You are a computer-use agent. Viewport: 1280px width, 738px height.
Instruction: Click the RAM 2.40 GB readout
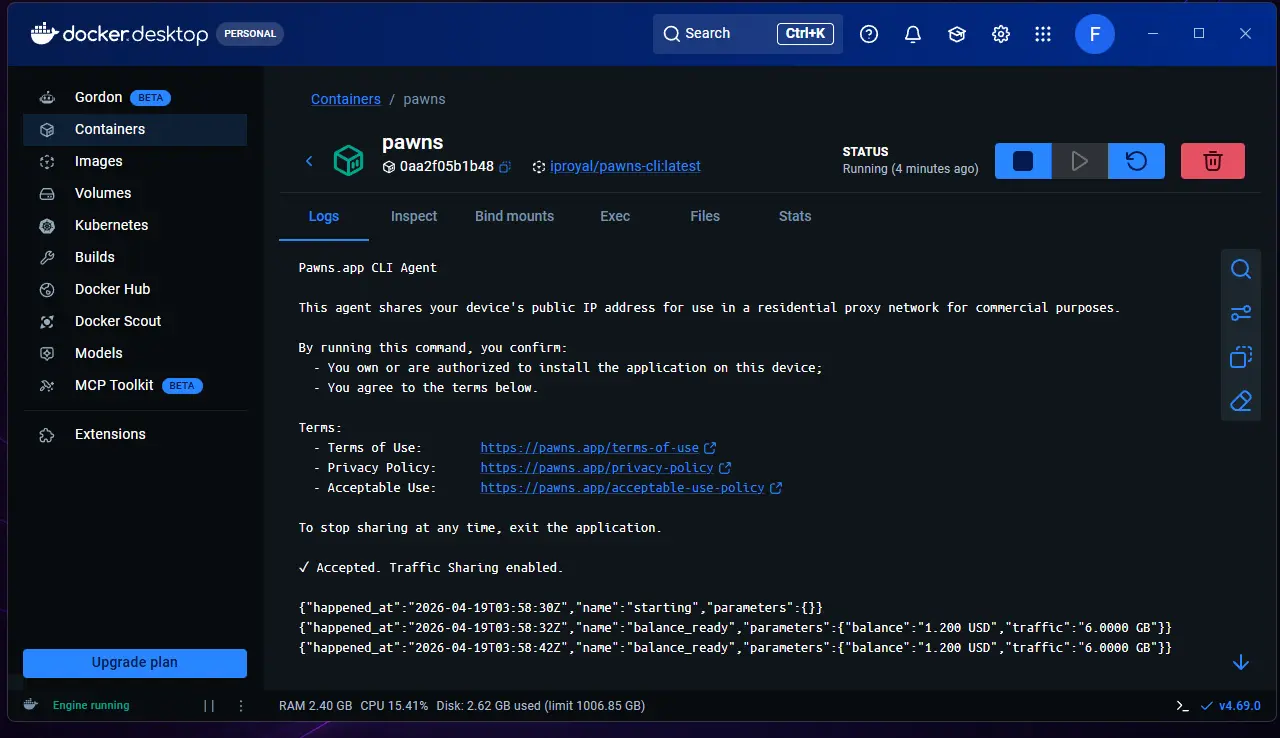click(315, 705)
